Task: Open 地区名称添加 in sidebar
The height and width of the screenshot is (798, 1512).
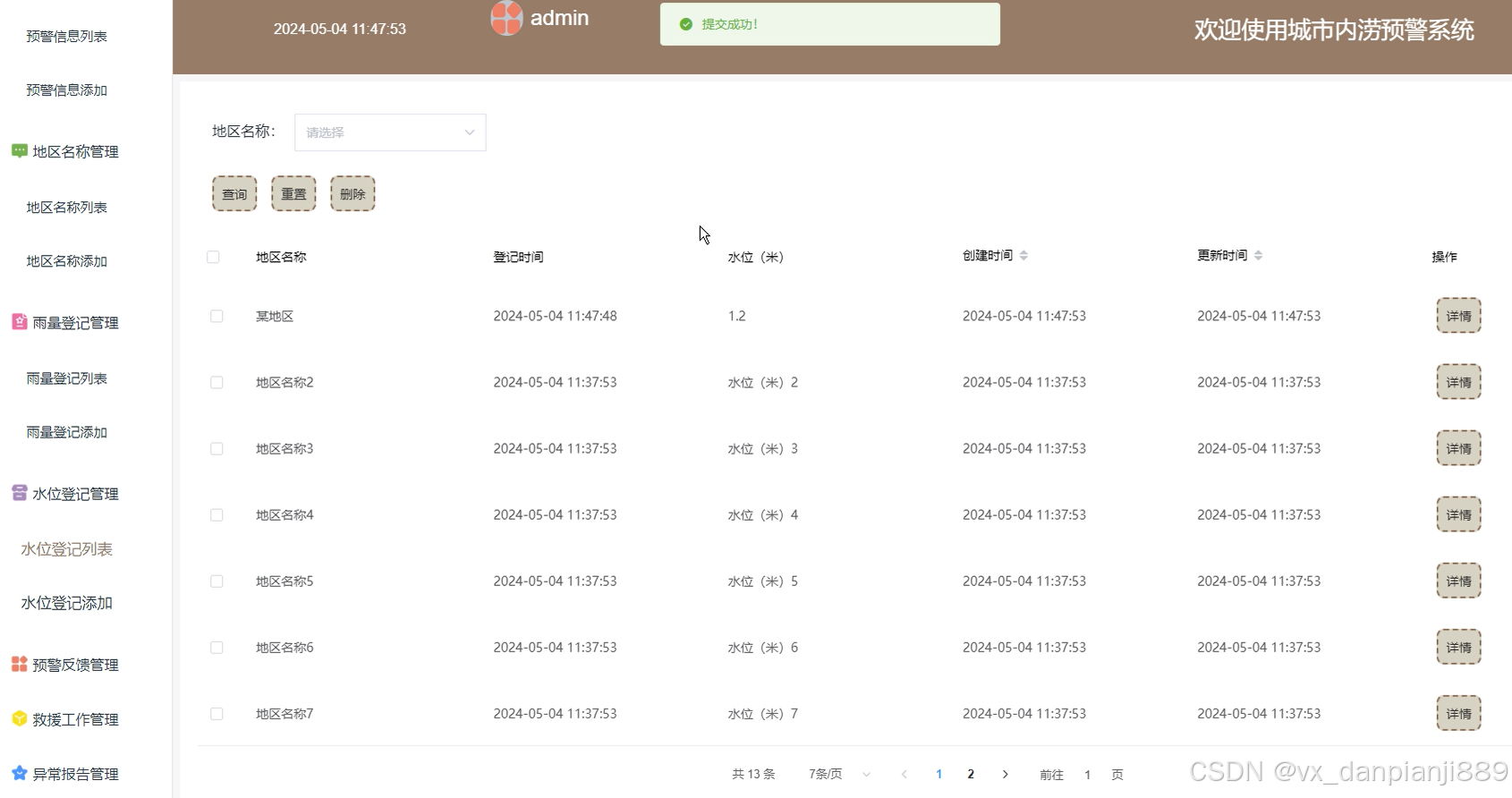Action: 67,260
